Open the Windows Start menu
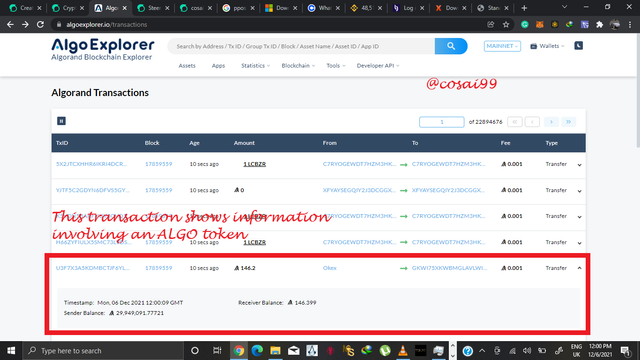This screenshot has width=640, height=360. point(11,351)
